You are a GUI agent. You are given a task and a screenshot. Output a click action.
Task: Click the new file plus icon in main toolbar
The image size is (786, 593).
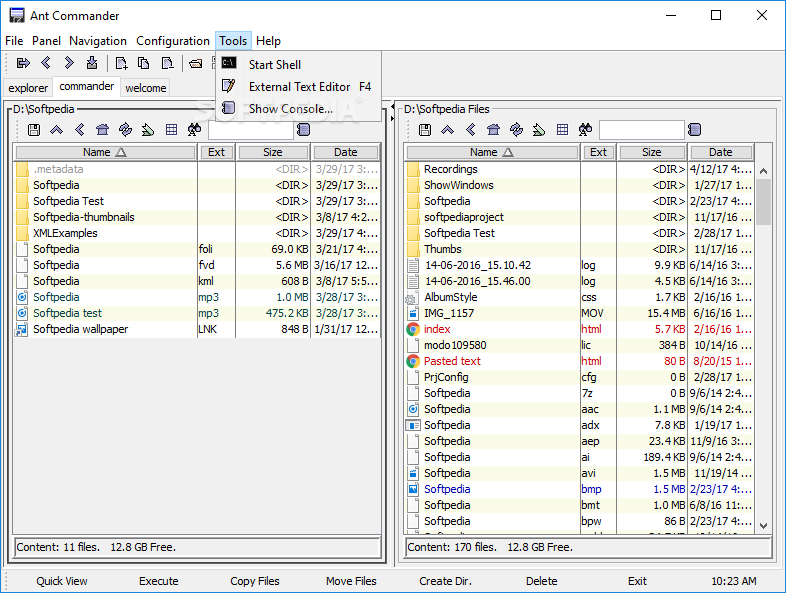(121, 63)
